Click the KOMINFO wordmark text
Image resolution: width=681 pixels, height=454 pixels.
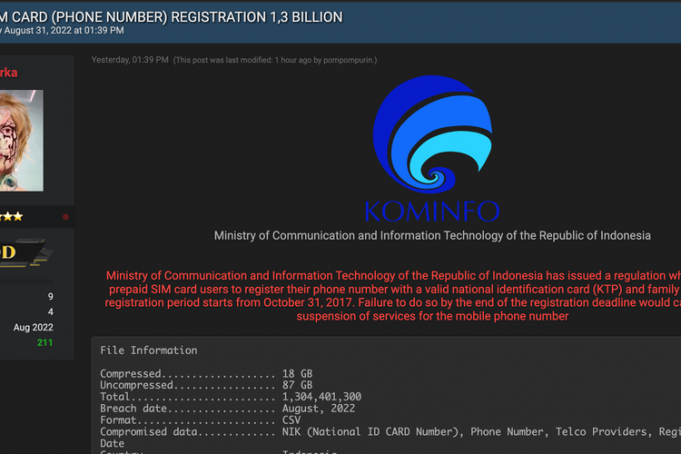click(x=432, y=211)
